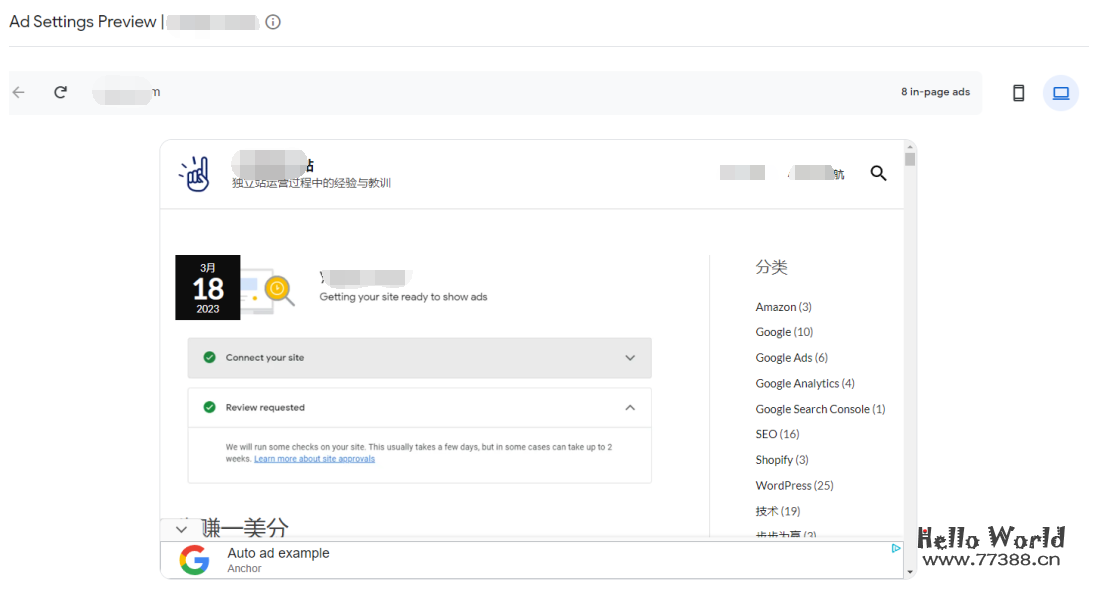Click the WordPress (25) category link
Viewport: 1098px width, 590px height.
point(794,485)
